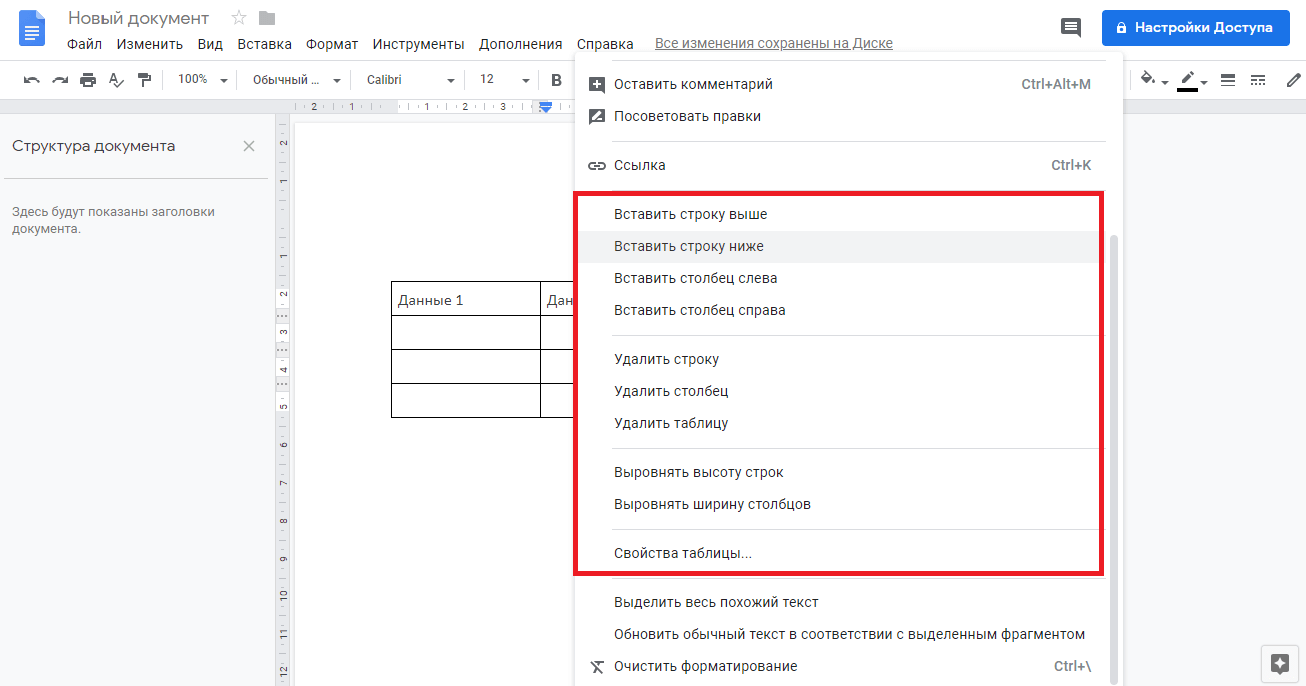Close the 'Структура документа' panel

point(248,145)
